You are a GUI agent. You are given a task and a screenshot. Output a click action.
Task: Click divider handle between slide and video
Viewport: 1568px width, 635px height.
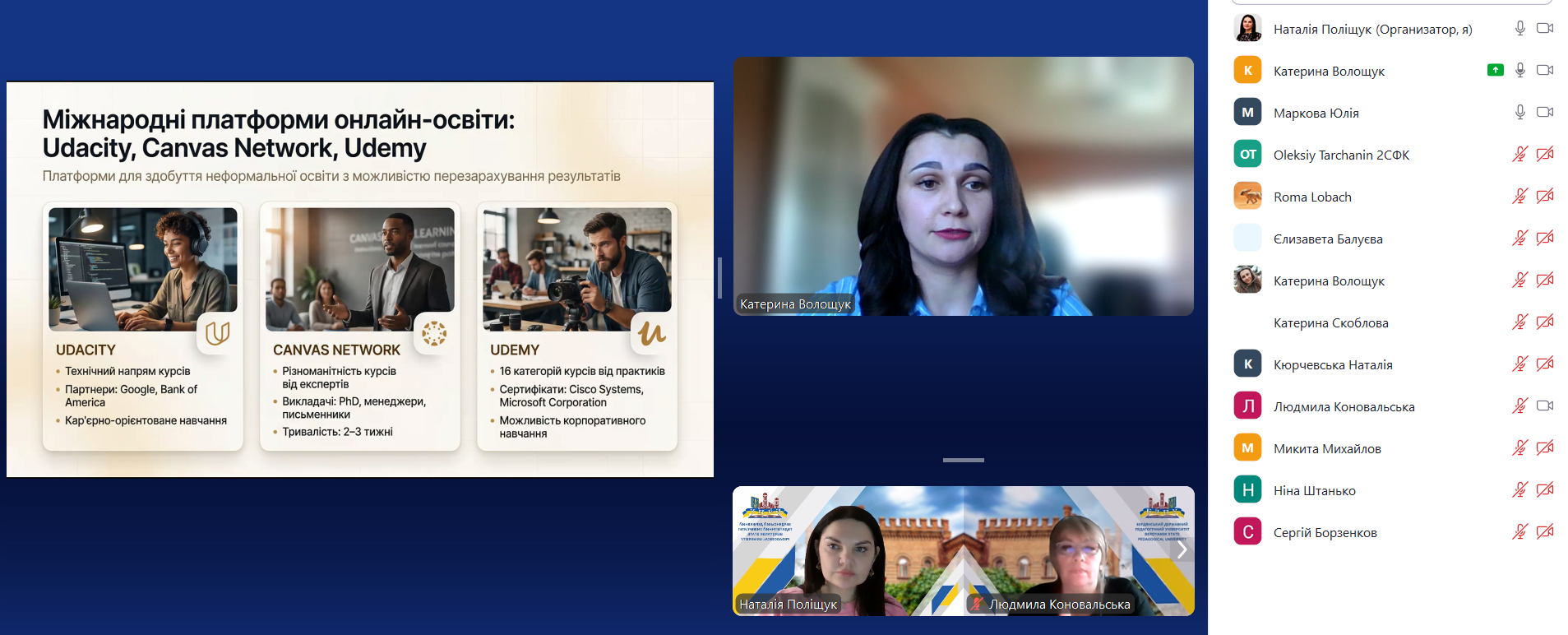719,278
